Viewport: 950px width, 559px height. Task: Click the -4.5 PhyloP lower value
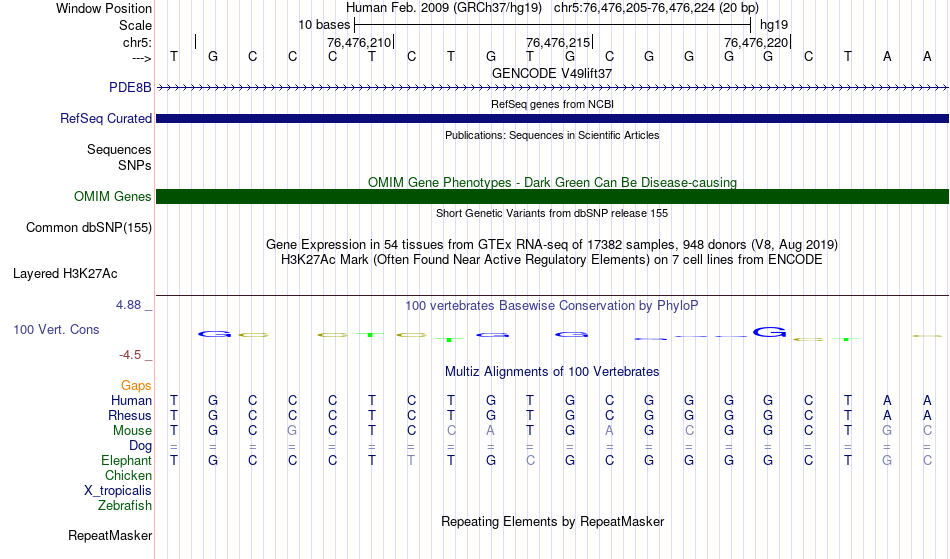tap(130, 354)
